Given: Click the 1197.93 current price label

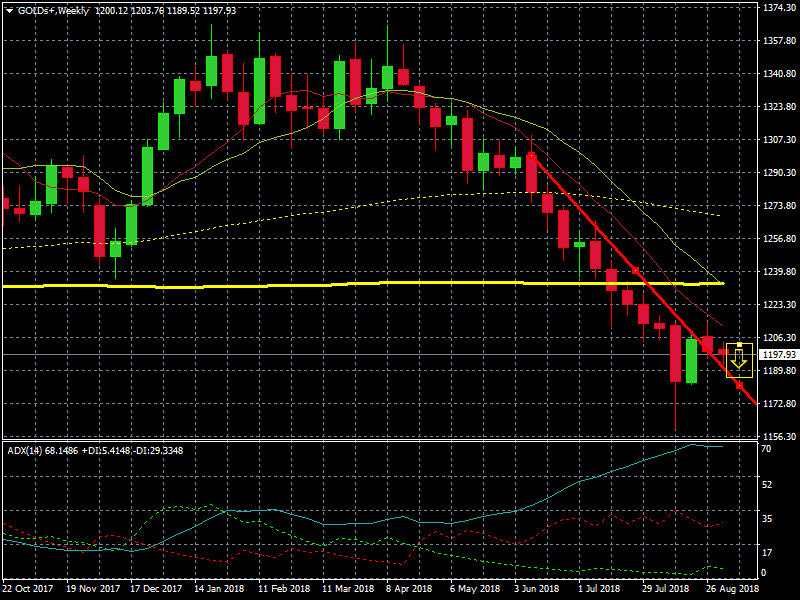Looking at the screenshot, I should (x=778, y=354).
